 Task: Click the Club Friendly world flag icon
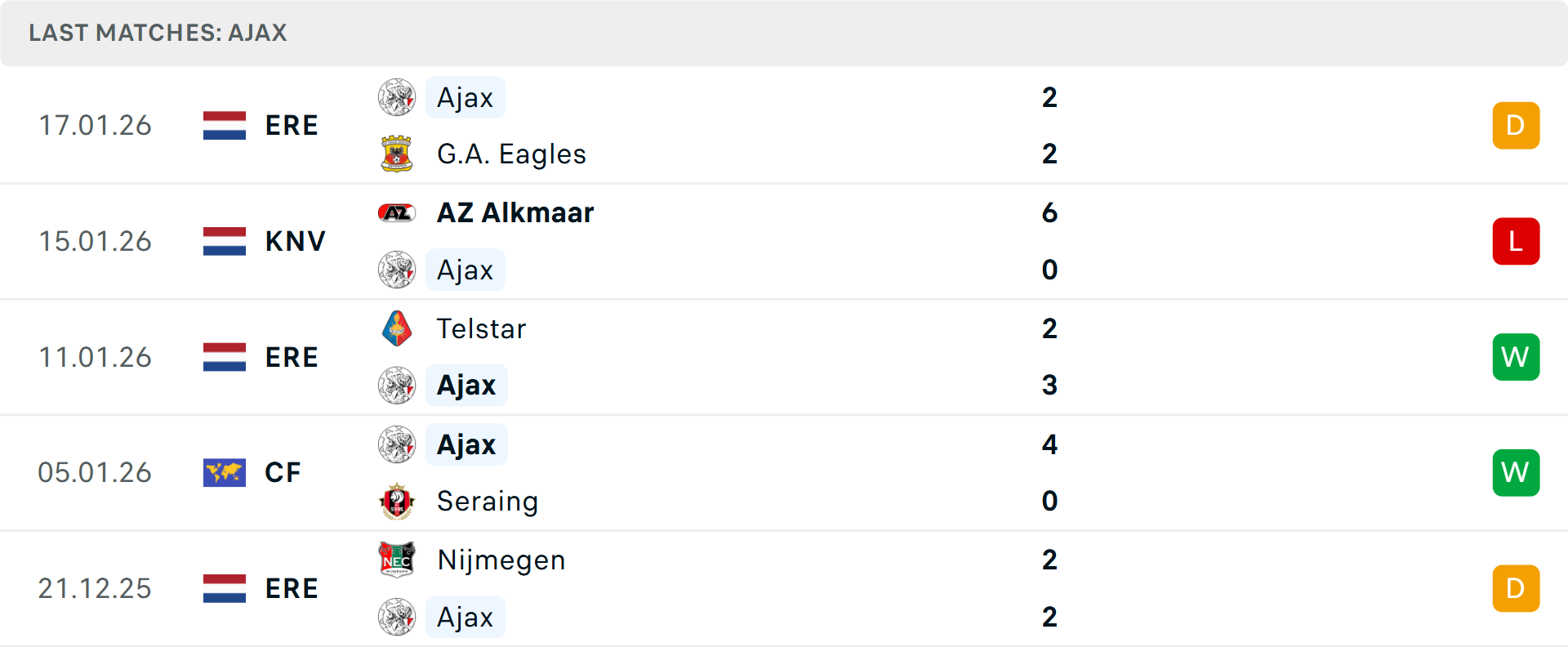225,472
